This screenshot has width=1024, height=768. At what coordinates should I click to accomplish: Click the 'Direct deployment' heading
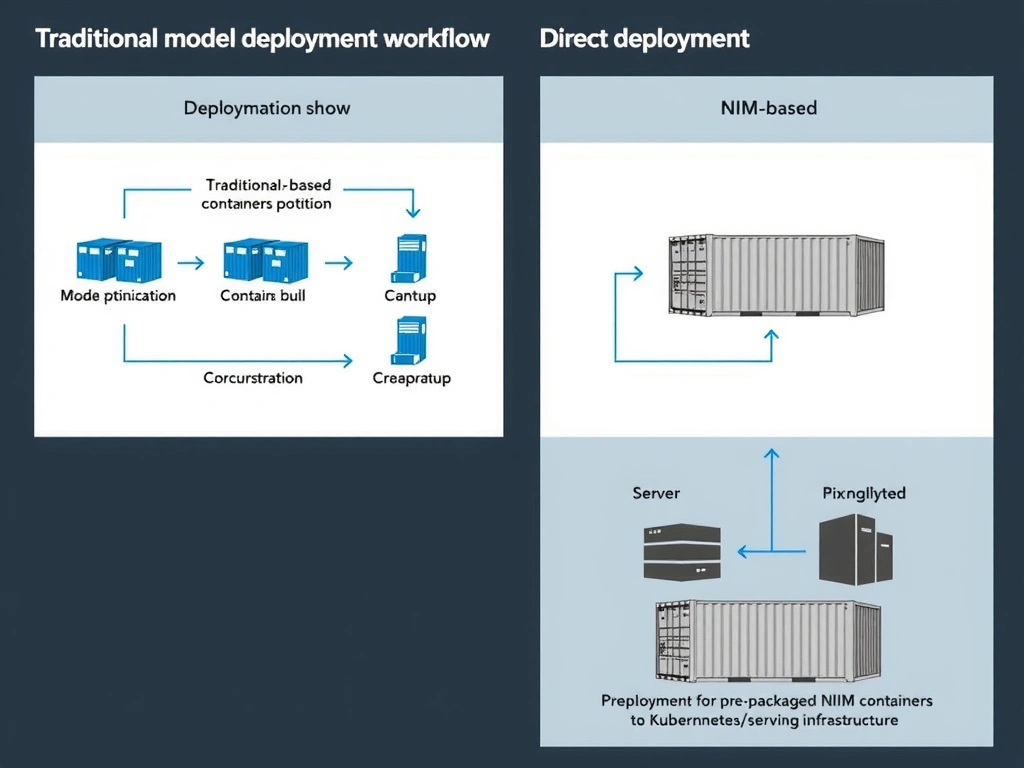644,39
